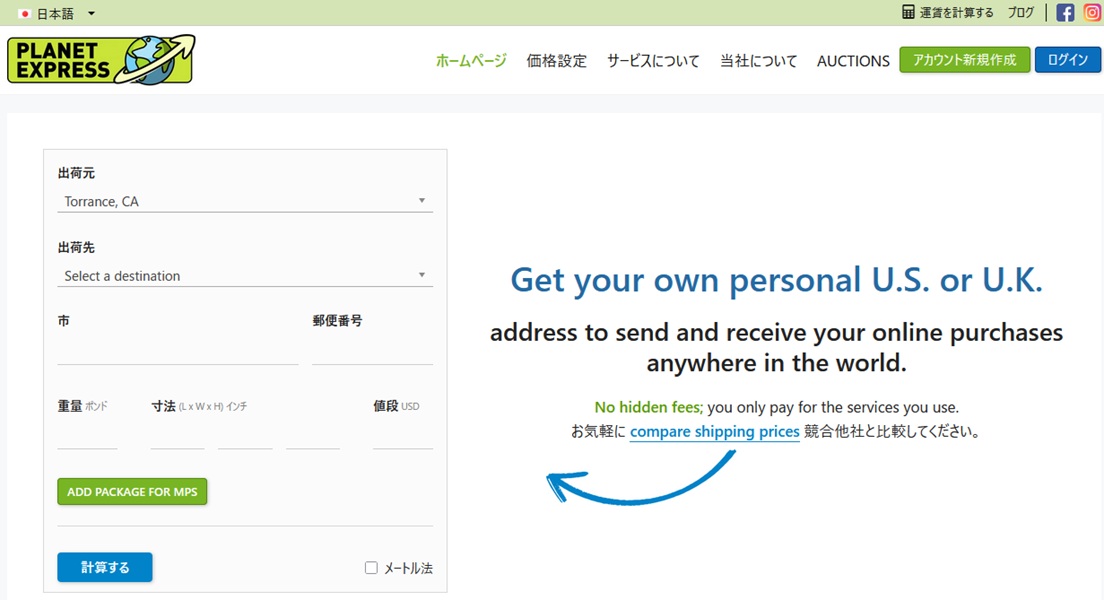Open the Instagram page icon
The height and width of the screenshot is (600, 1104).
pyautogui.click(x=1092, y=13)
